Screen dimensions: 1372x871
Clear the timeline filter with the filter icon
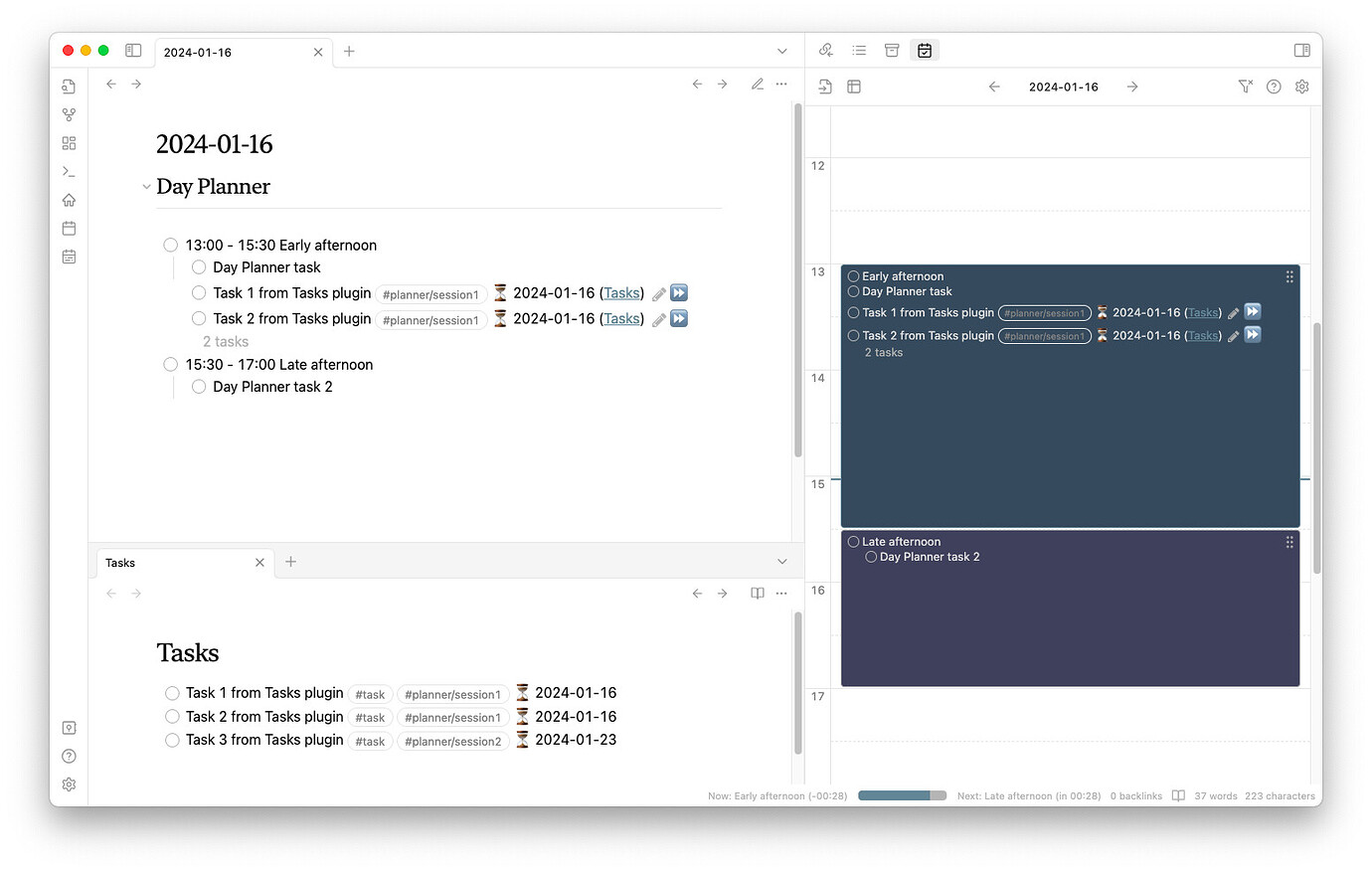click(1245, 87)
